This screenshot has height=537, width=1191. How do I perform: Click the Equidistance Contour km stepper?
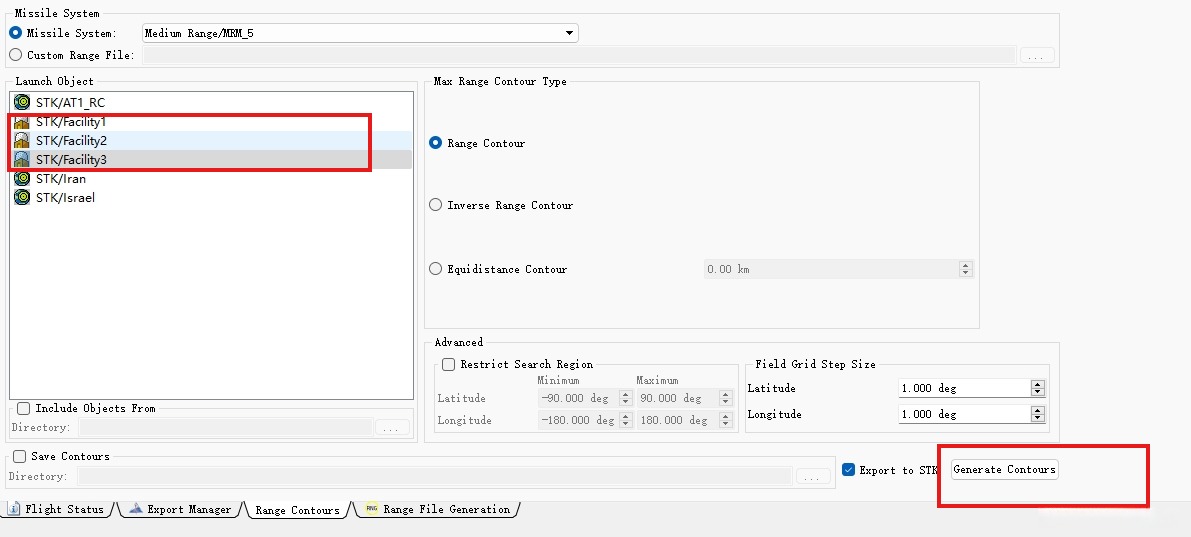click(x=966, y=269)
